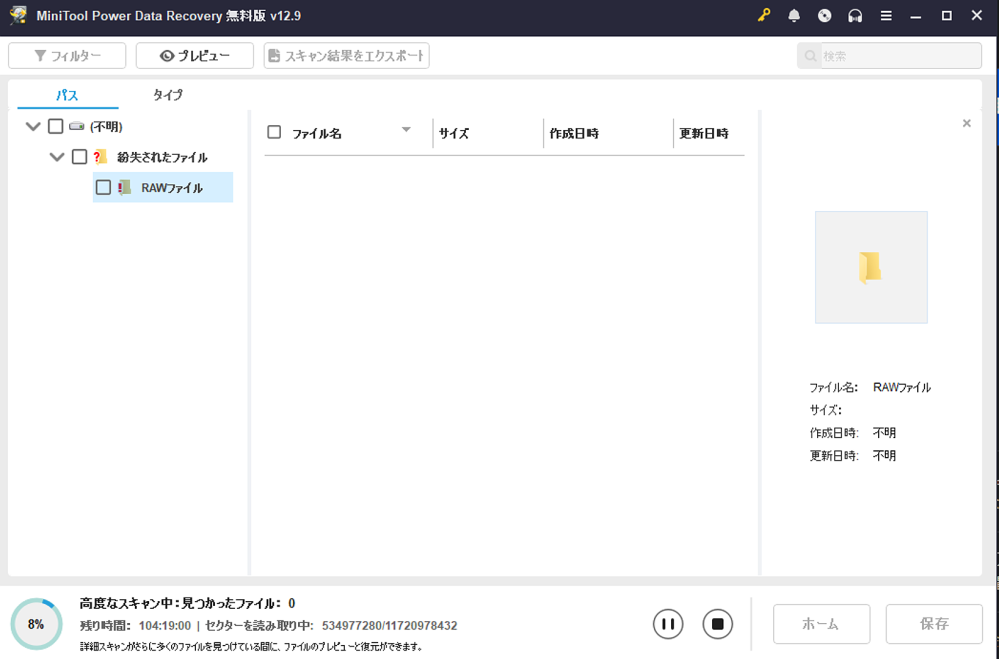999x659 pixels.
Task: Pause the scan
Action: 668,624
